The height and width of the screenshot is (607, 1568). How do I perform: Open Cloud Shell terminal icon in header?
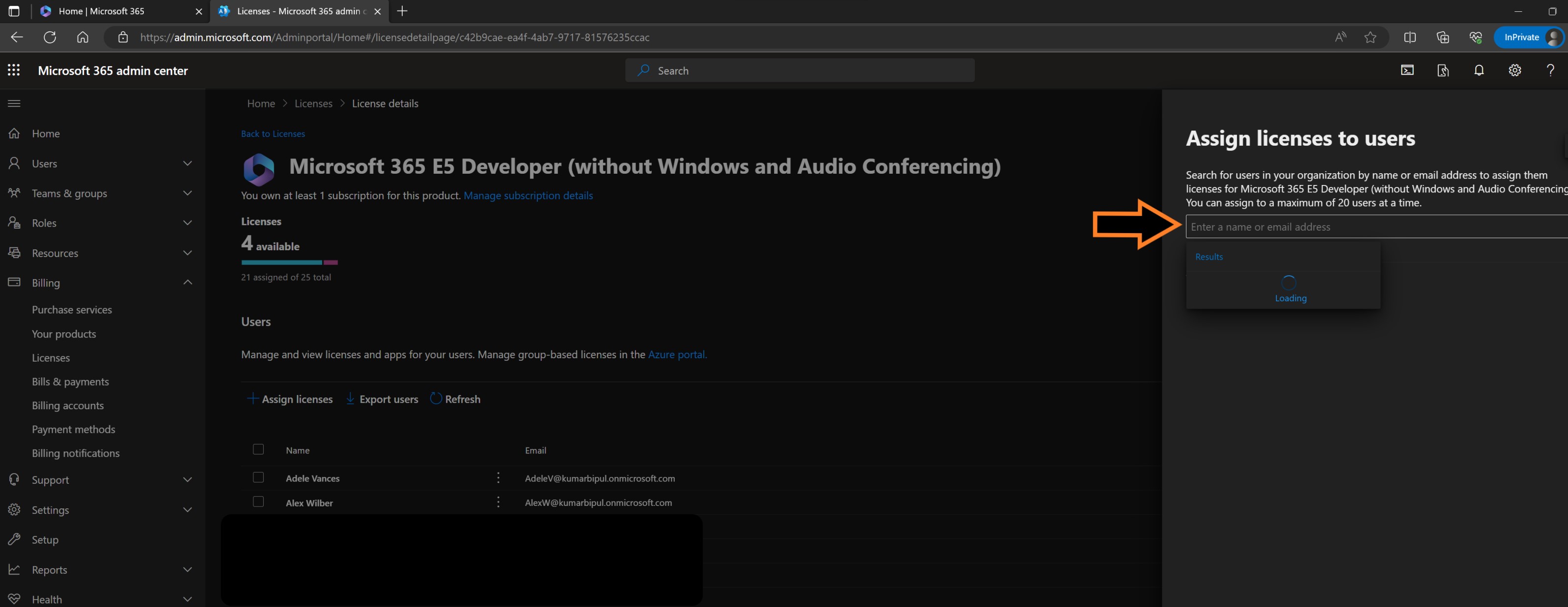[1407, 70]
